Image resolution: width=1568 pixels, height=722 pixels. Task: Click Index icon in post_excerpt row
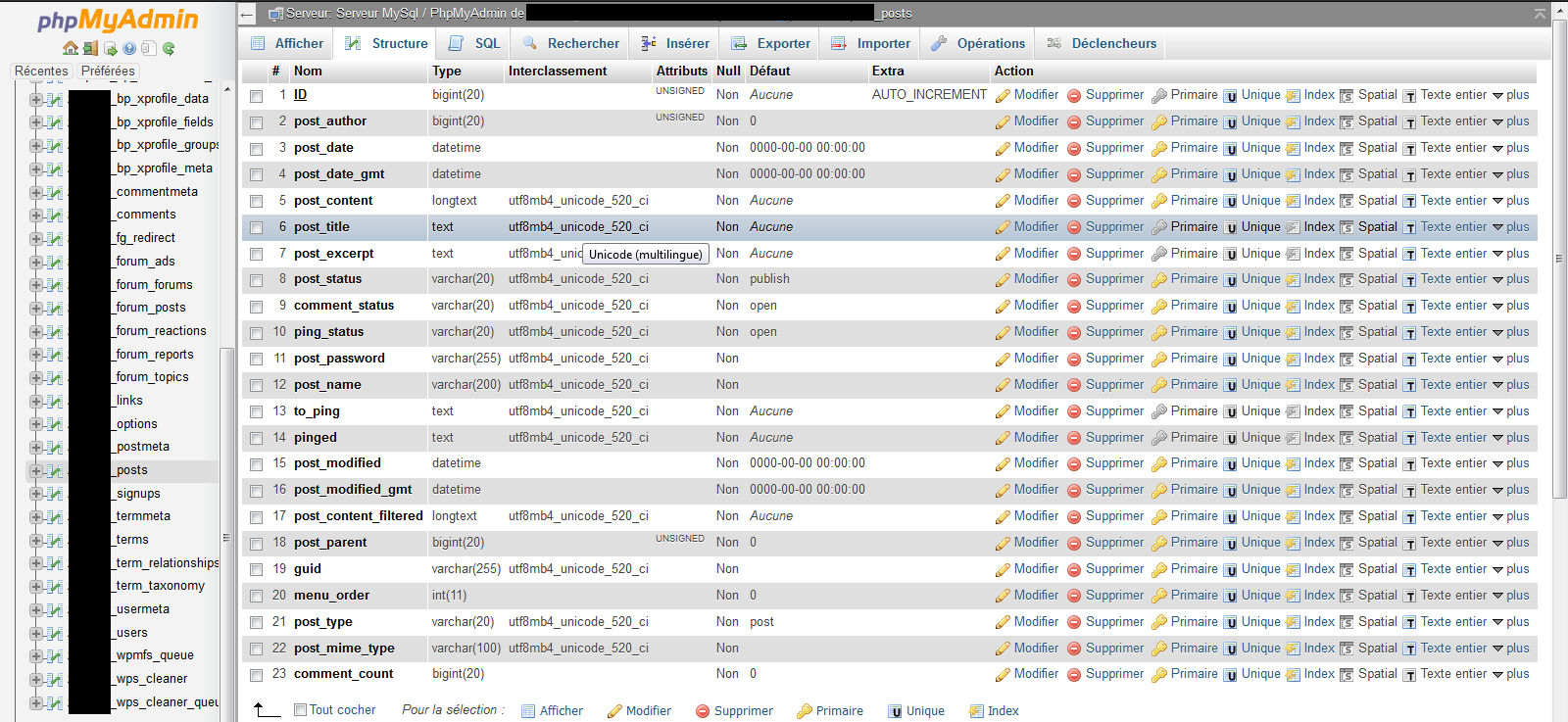[x=1293, y=255]
